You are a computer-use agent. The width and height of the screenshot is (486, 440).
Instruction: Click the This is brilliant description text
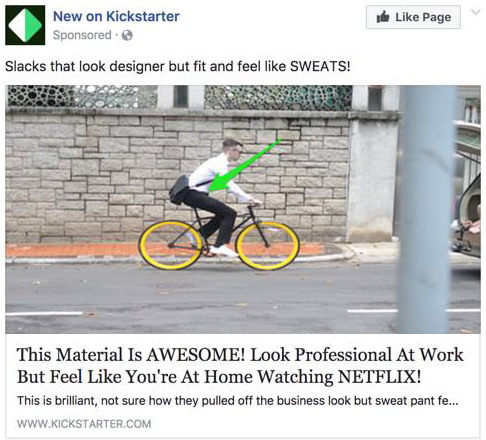238,401
